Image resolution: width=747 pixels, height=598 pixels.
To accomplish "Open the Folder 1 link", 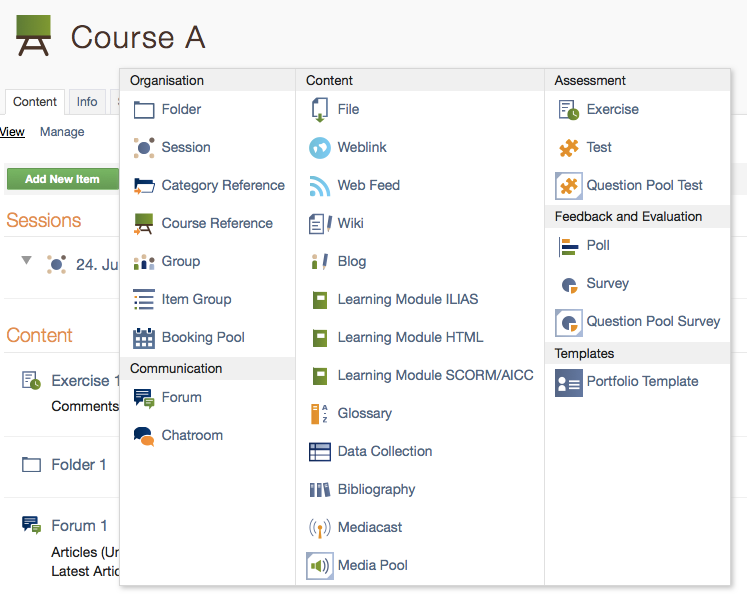I will 79,465.
